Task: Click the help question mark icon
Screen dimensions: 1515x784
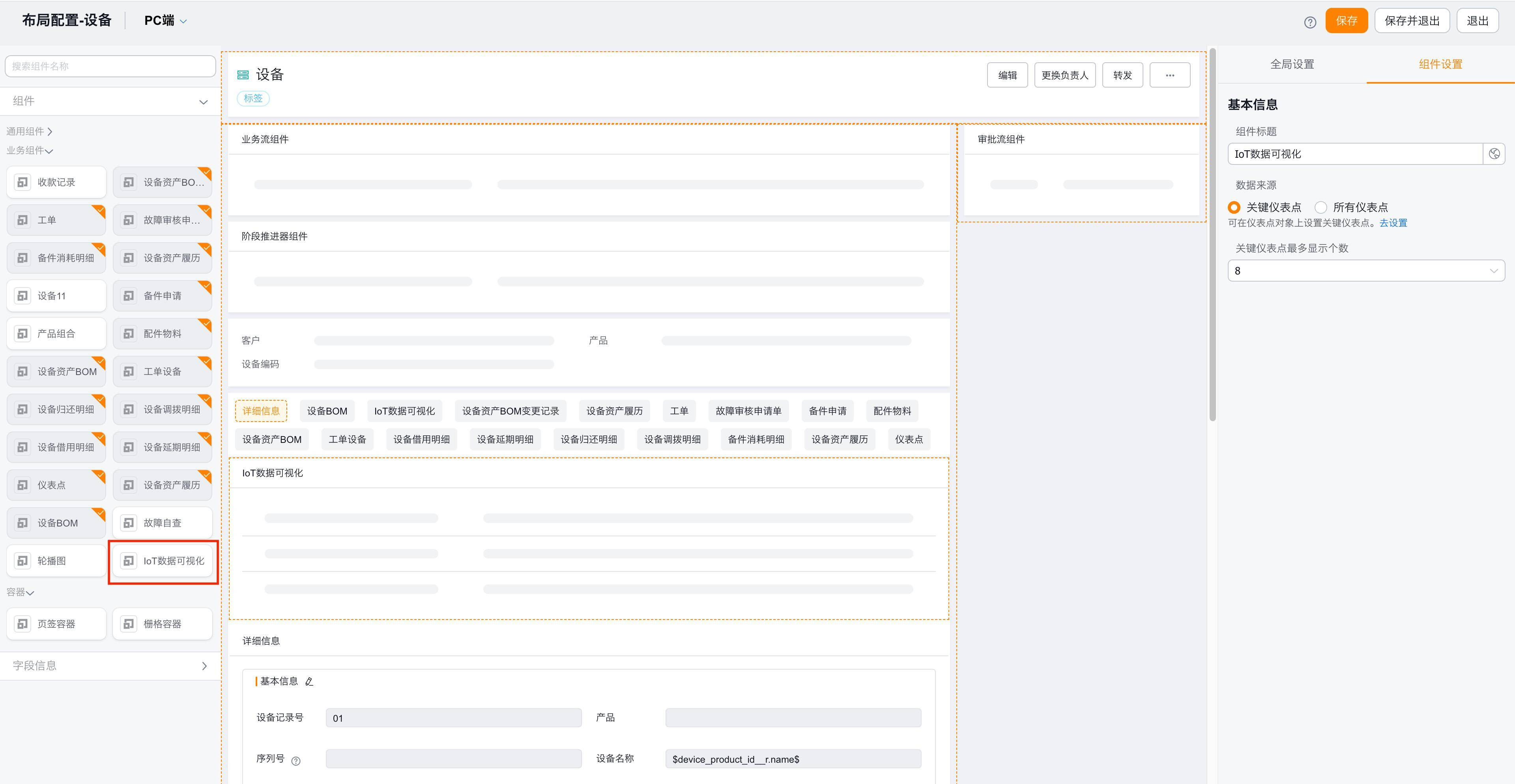Action: coord(1310,22)
